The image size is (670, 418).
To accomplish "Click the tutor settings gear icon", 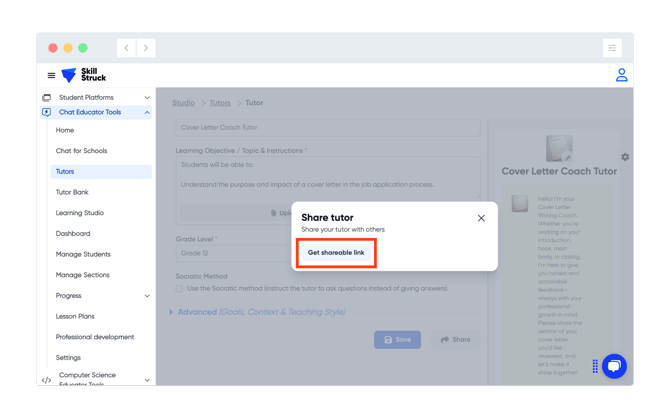I will coord(625,157).
